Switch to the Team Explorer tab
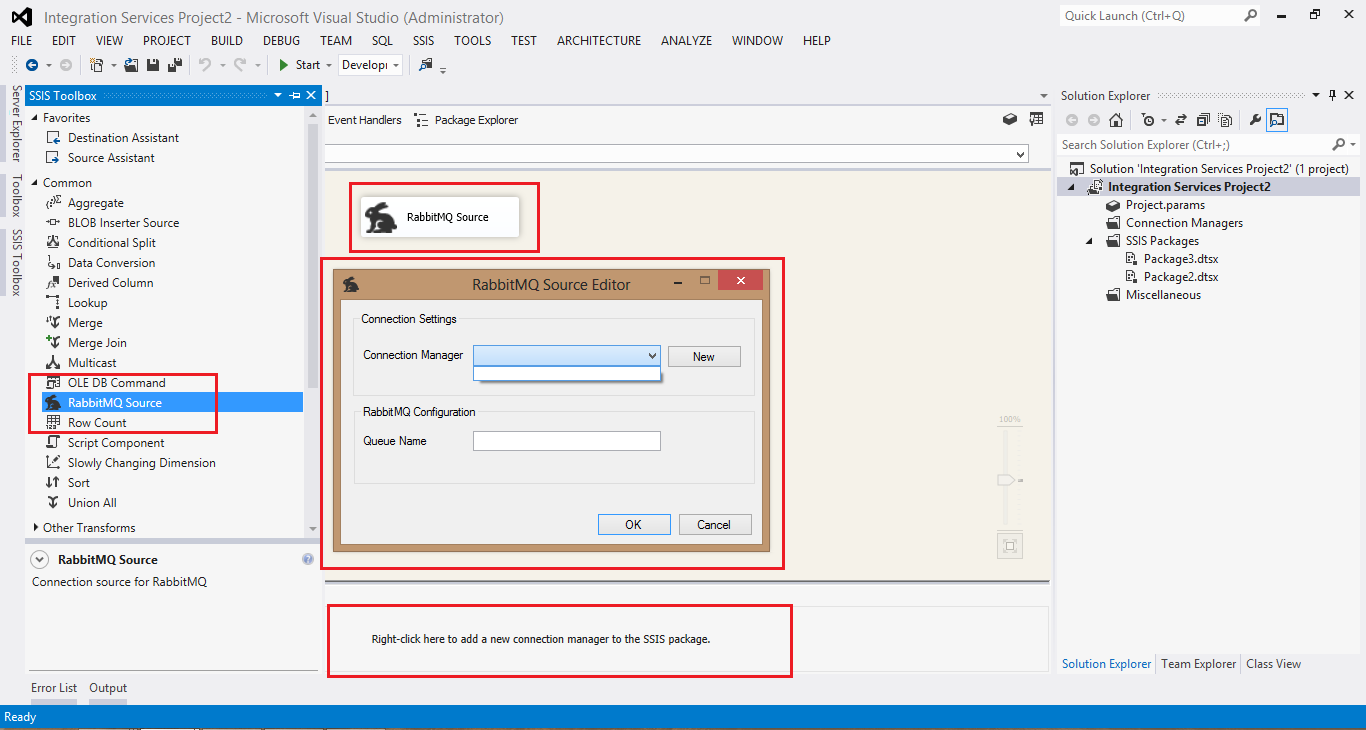The image size is (1366, 730). pos(1198,664)
